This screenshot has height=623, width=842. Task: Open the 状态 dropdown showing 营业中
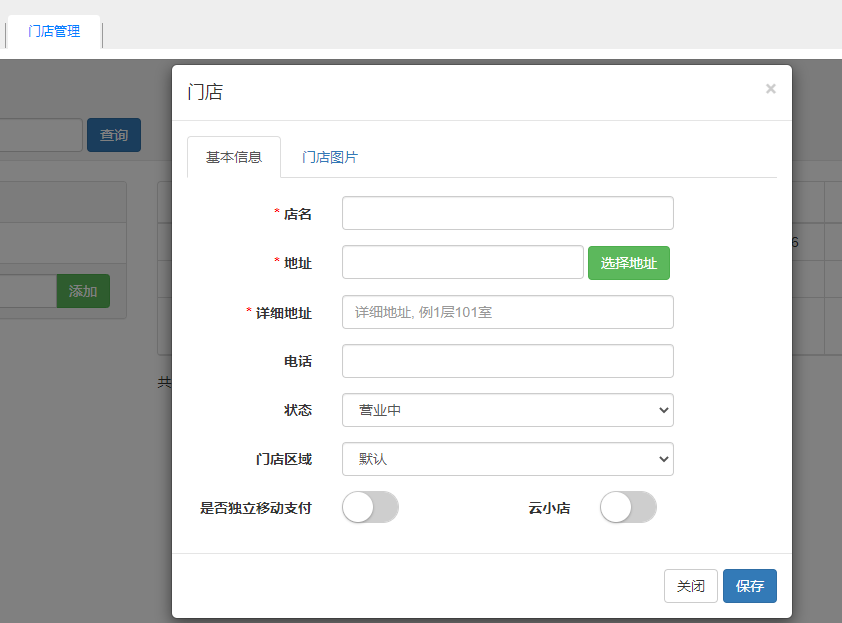(x=507, y=410)
